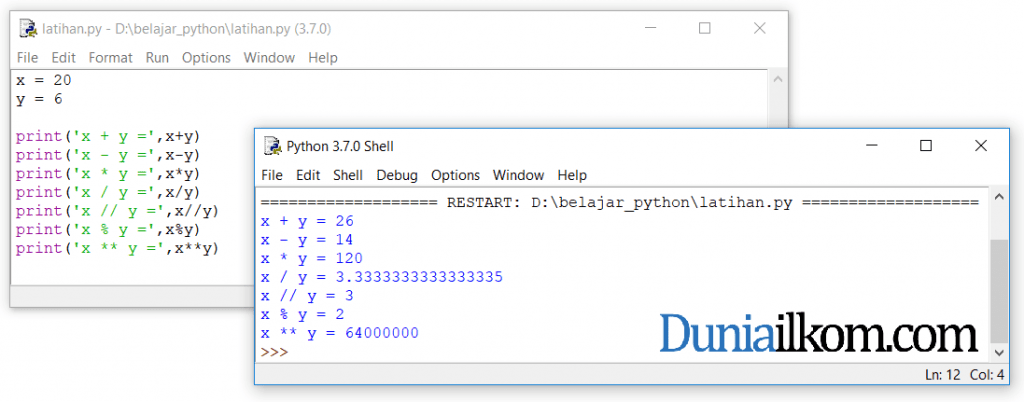The width and height of the screenshot is (1024, 402).
Task: Maximize the Python 3.7.0 Shell window
Action: tap(925, 146)
